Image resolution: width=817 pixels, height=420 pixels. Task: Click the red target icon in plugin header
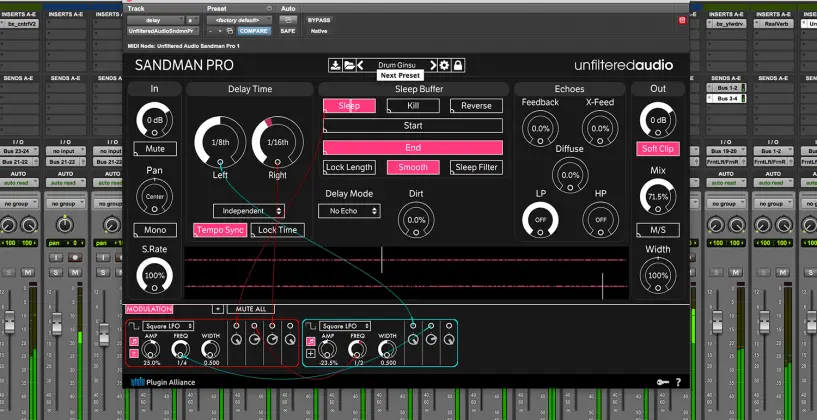(682, 20)
